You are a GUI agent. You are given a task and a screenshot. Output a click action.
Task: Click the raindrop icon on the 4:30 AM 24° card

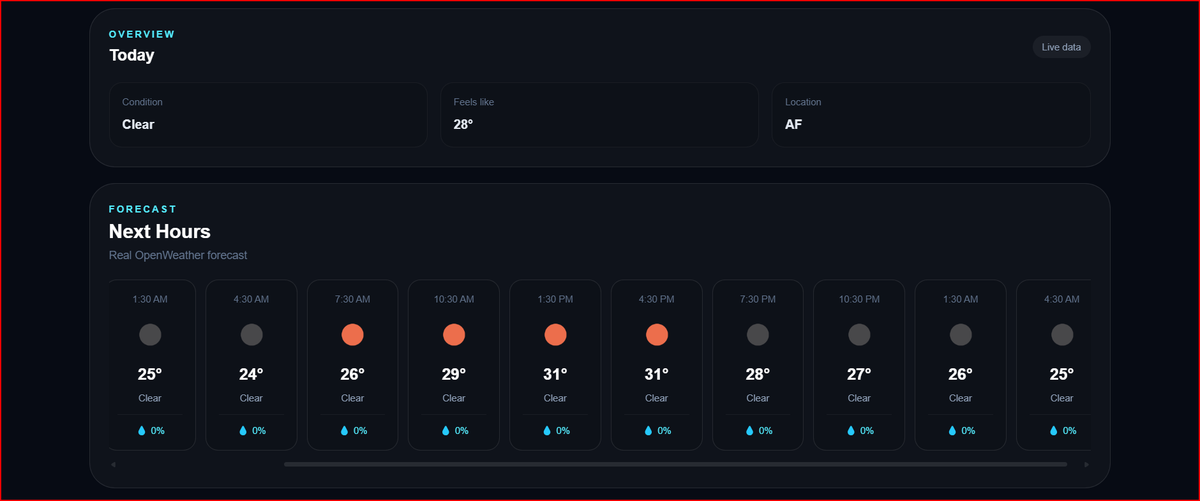pyautogui.click(x=243, y=431)
